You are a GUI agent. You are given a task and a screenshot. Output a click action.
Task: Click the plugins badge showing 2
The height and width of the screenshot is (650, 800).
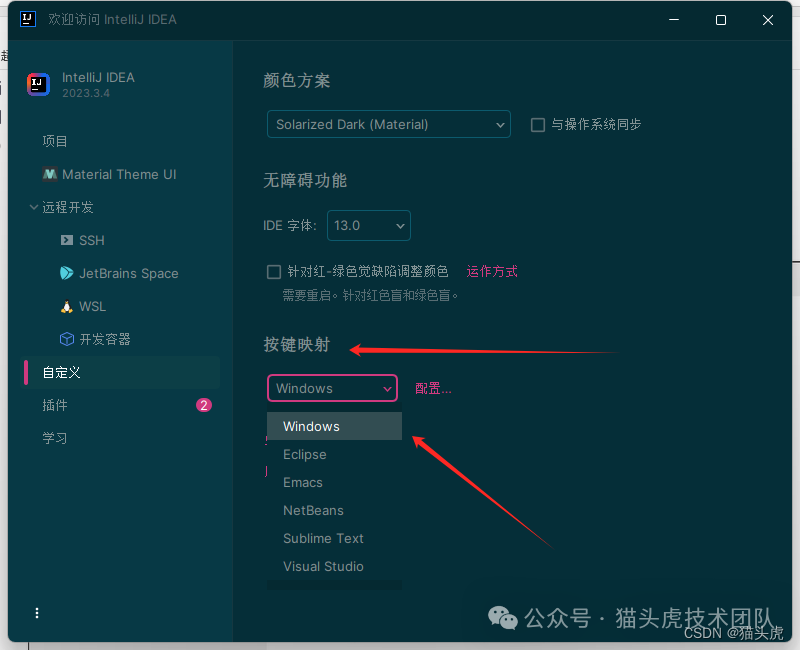point(204,405)
